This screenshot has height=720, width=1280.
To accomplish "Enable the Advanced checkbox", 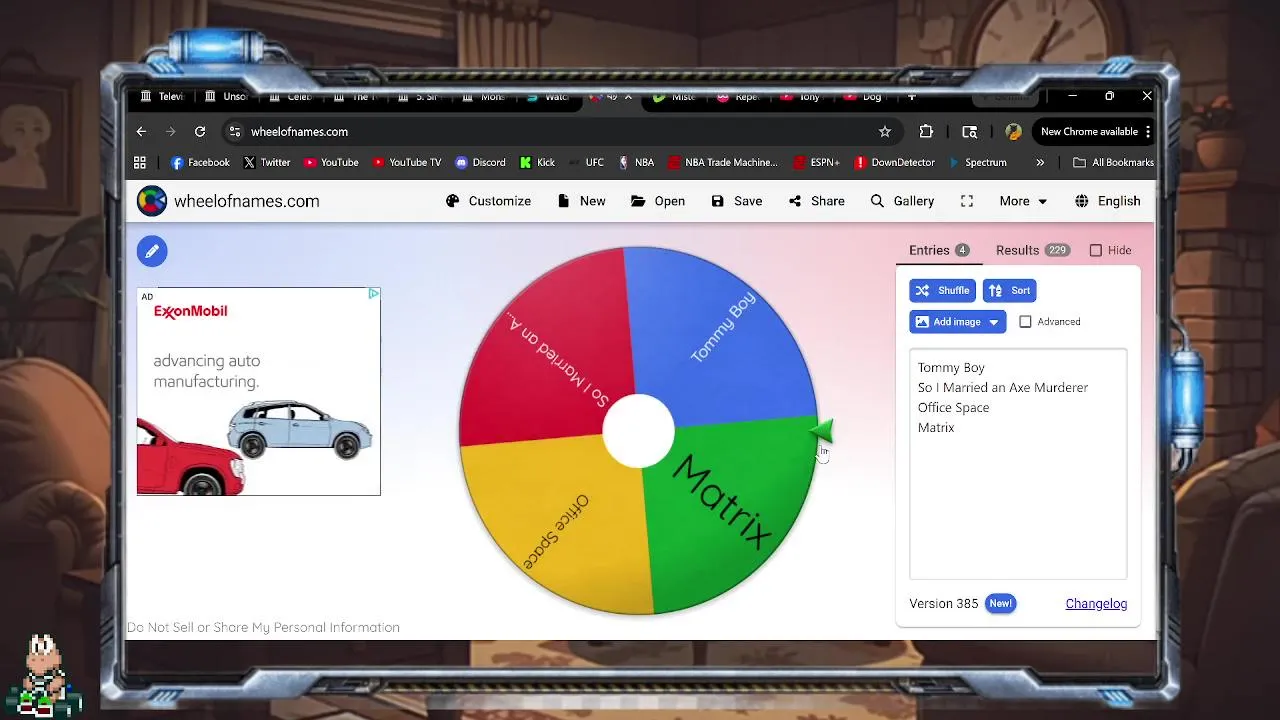I will click(1025, 322).
